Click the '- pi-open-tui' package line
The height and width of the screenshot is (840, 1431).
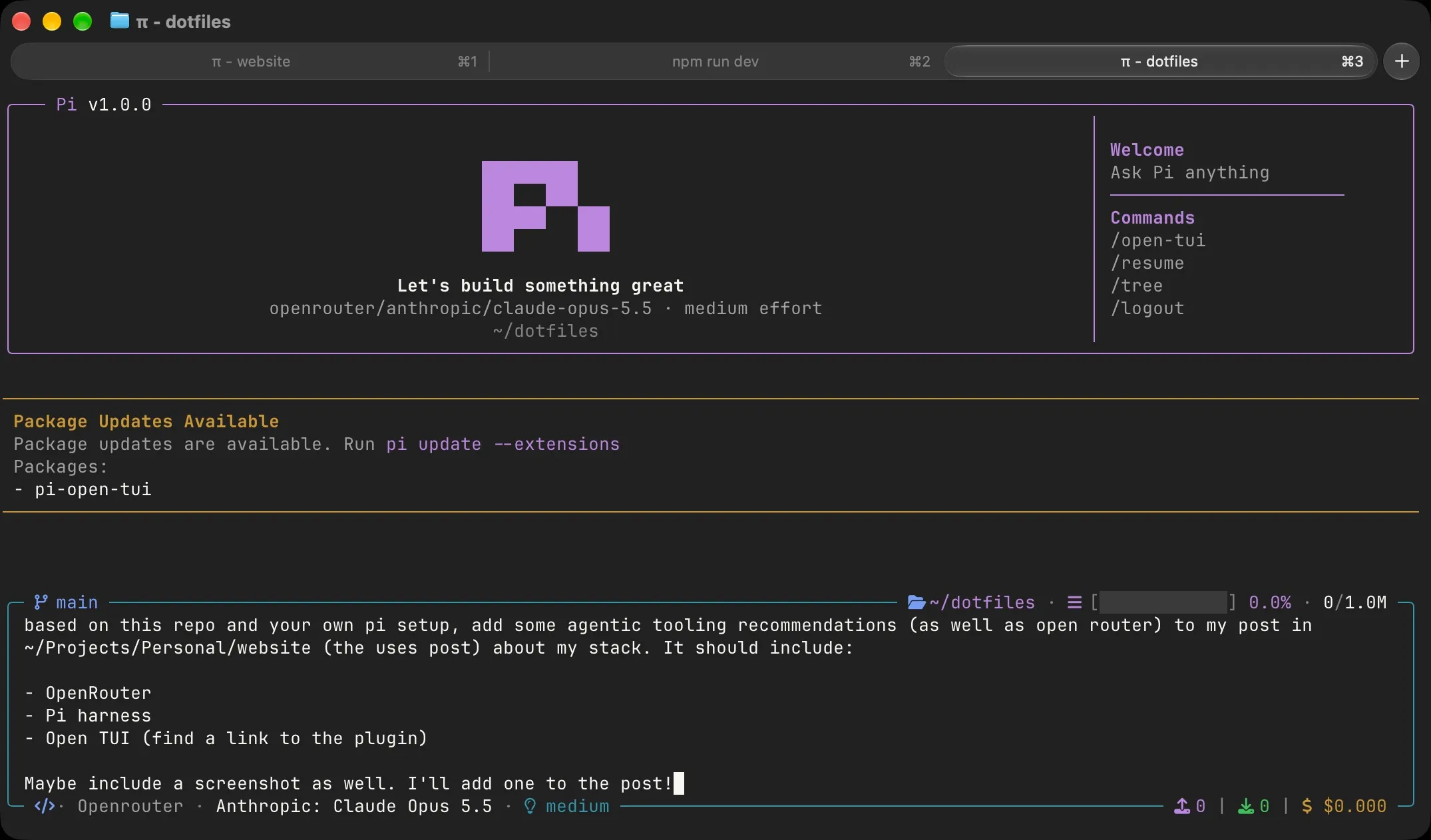click(x=83, y=489)
